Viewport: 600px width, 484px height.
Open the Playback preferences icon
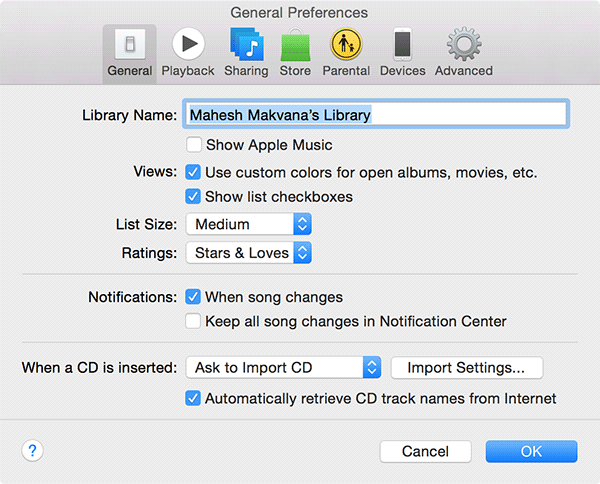click(x=188, y=46)
